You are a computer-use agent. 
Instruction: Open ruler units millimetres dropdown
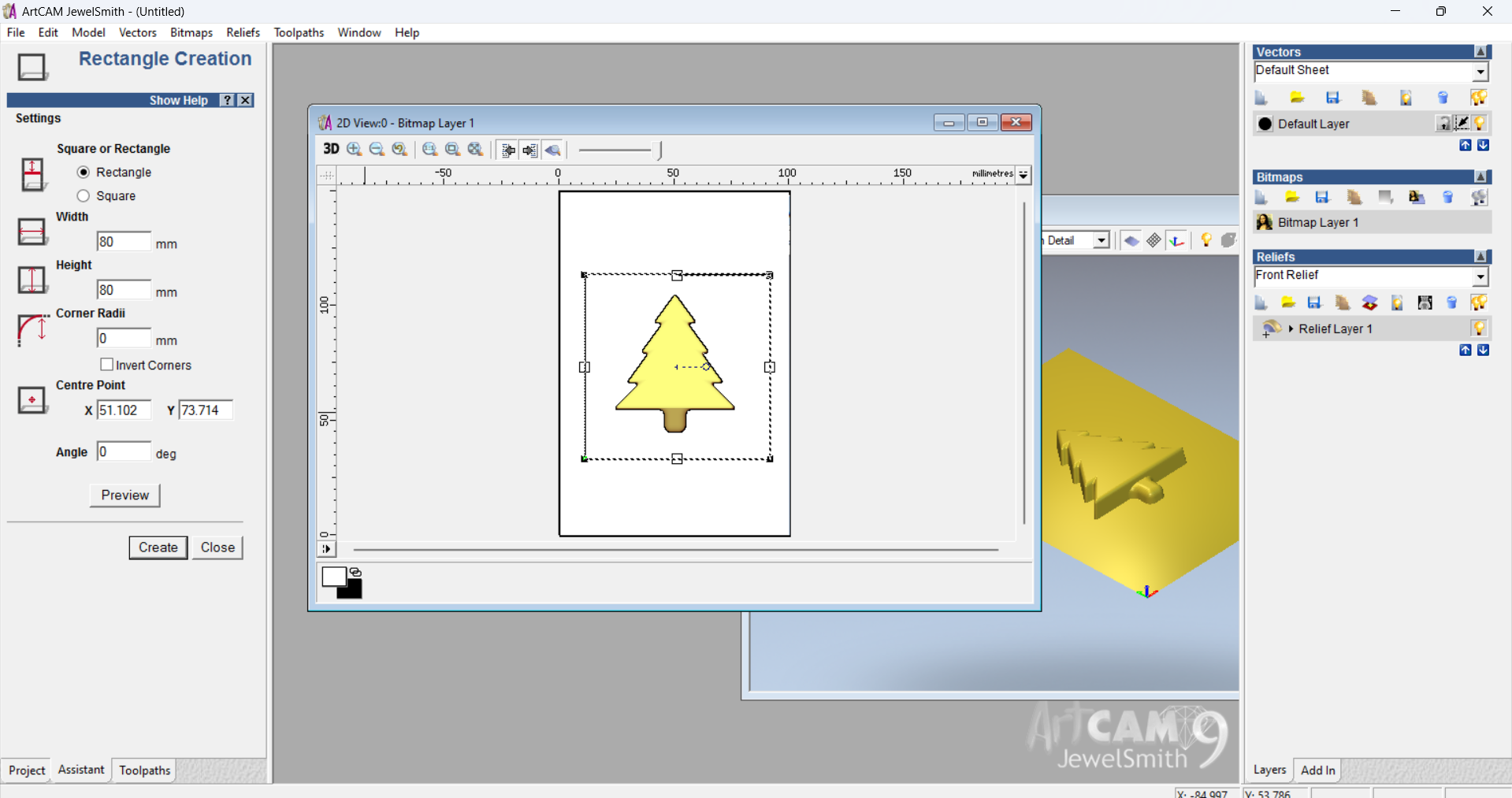pos(1023,175)
